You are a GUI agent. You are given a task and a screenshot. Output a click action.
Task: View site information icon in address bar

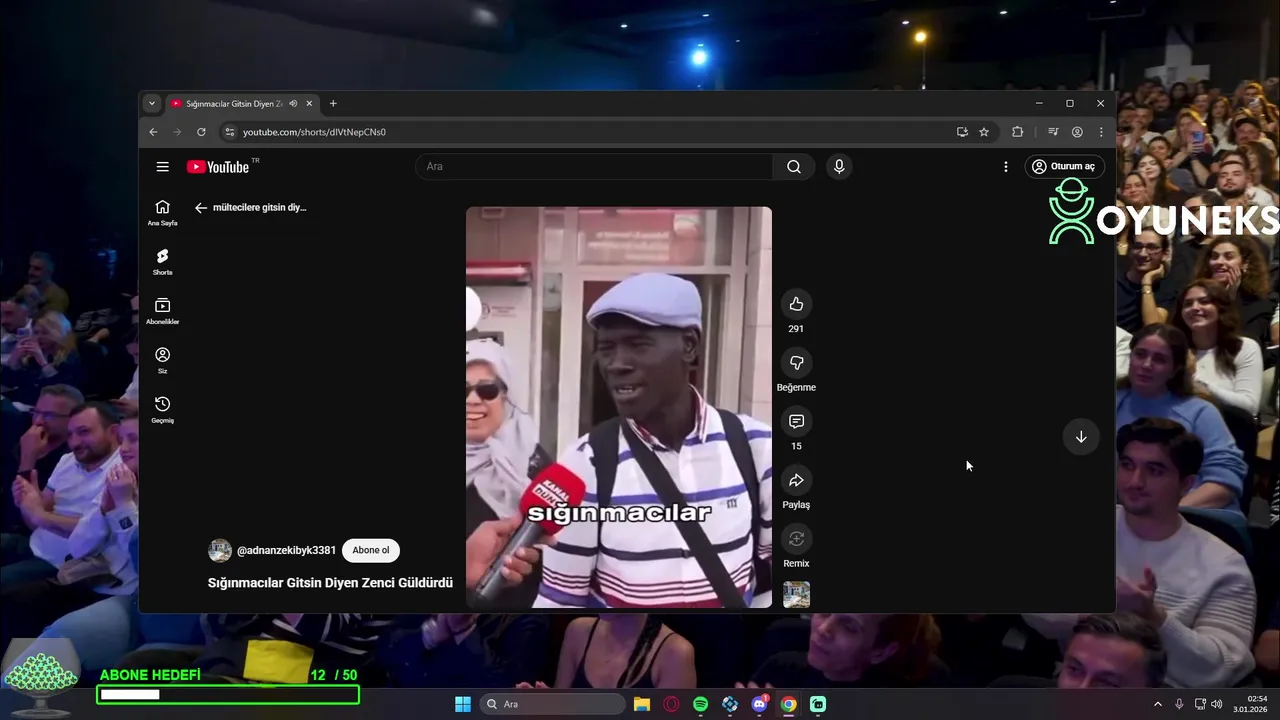click(229, 132)
